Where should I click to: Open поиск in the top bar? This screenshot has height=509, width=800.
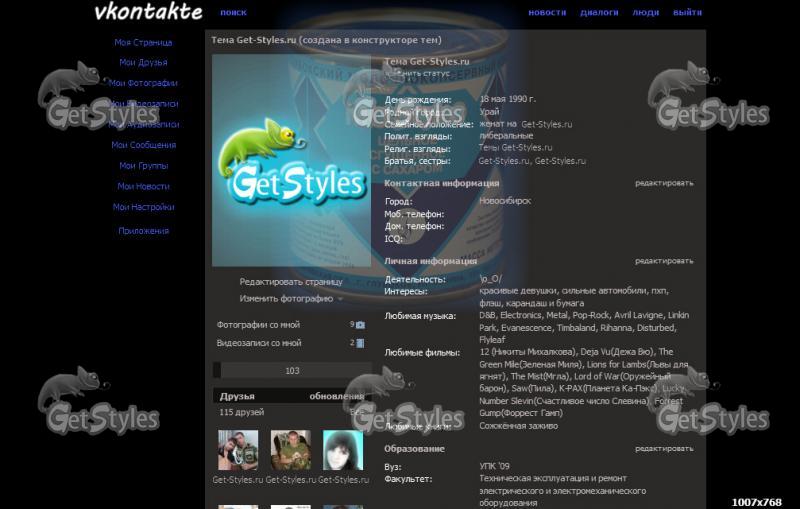coord(233,13)
